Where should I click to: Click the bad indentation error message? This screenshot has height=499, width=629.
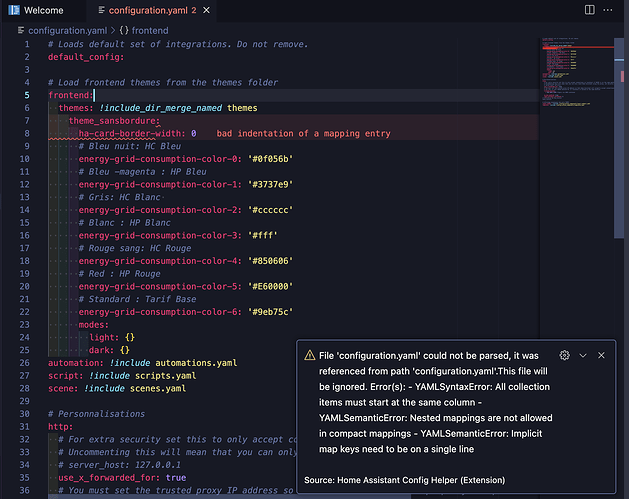(x=303, y=134)
